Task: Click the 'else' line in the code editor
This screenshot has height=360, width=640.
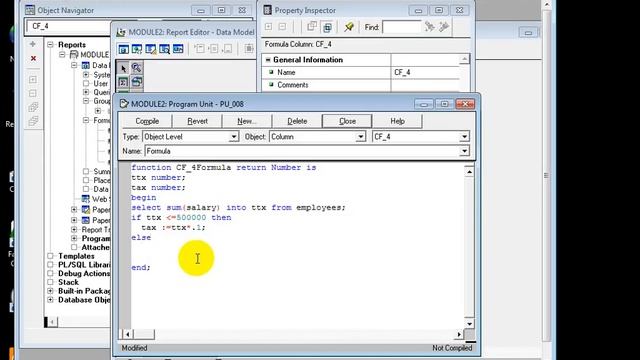Action: [141, 238]
